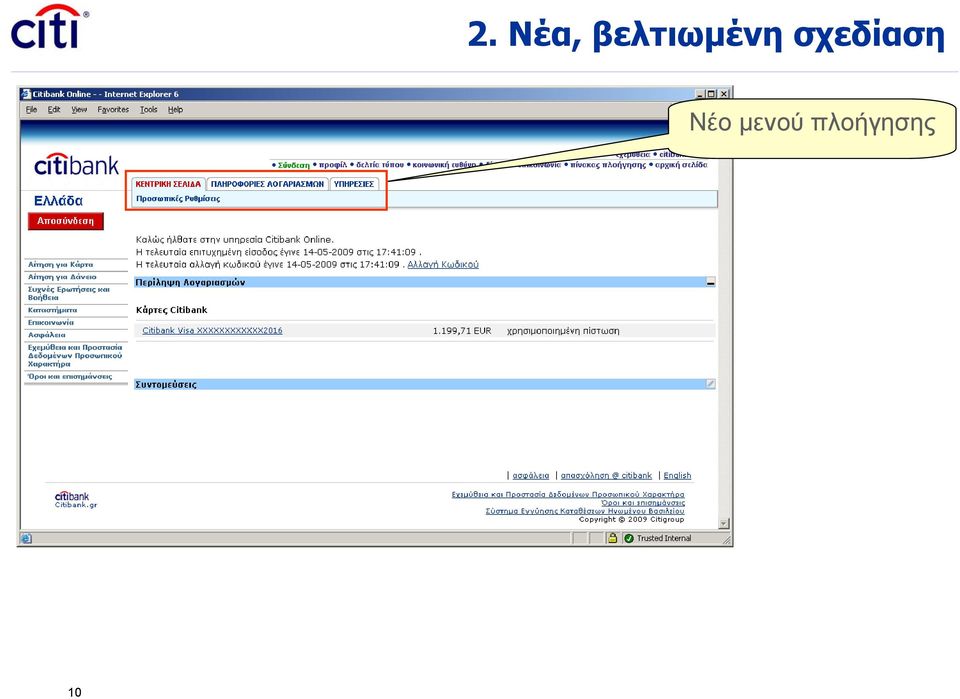
Task: Click the padlock security icon in status bar
Action: coord(612,538)
